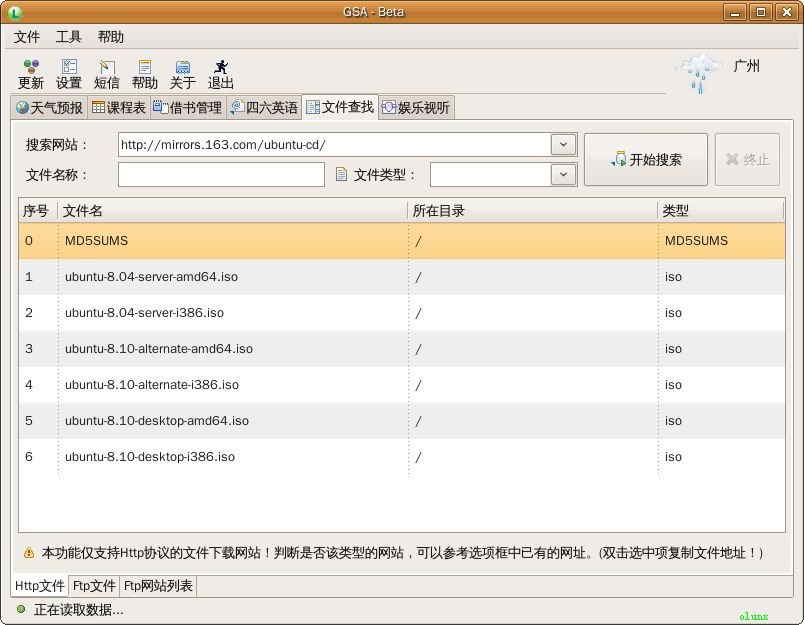Switch to the Ftp文件 bottom tab
Viewport: 804px width, 625px height.
click(x=94, y=586)
